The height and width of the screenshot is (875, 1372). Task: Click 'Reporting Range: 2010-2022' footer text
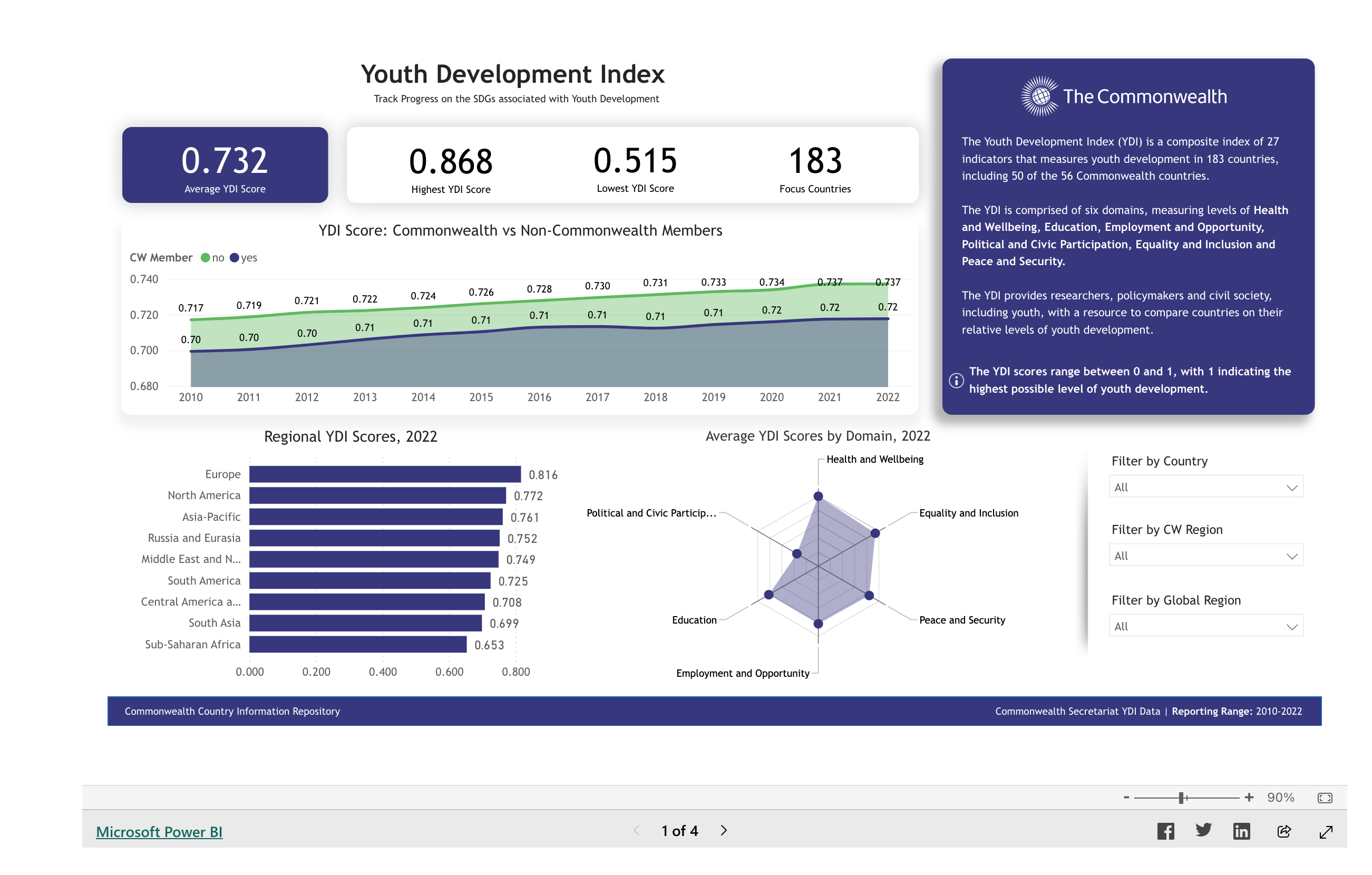pyautogui.click(x=1237, y=711)
